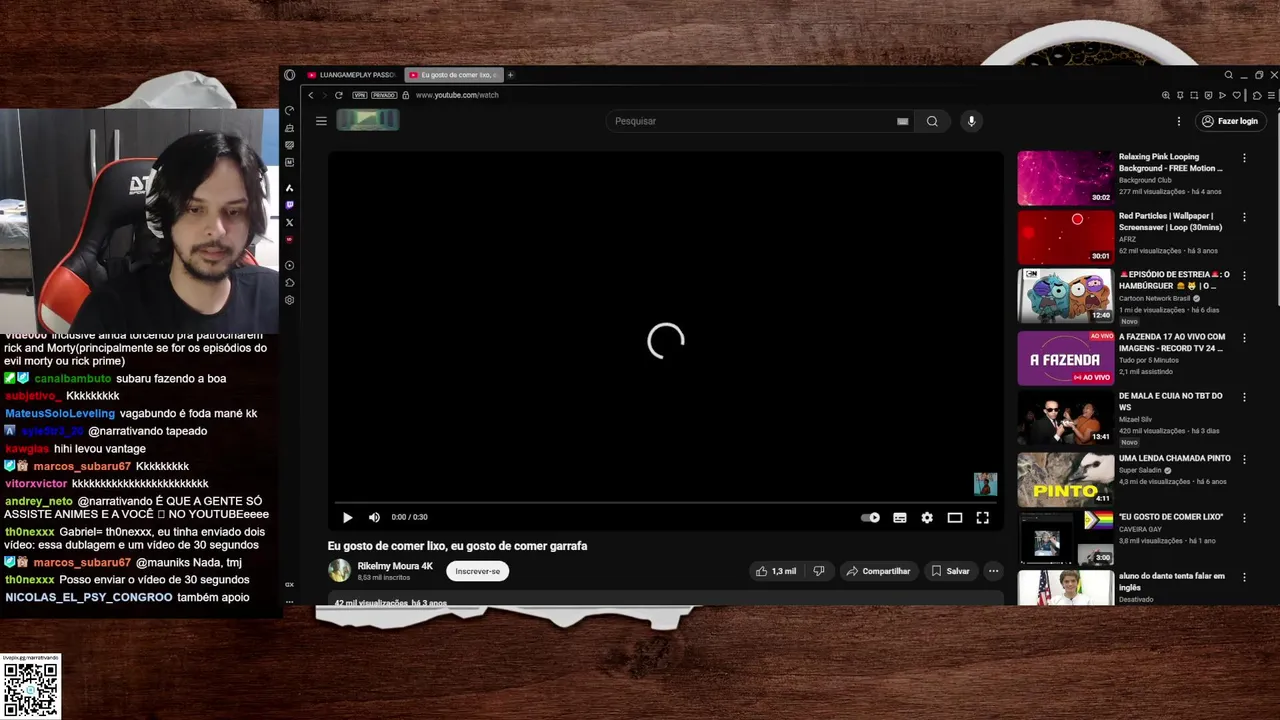This screenshot has height=720, width=1280.
Task: Toggle subtitles/closed captions in player
Action: [x=900, y=517]
